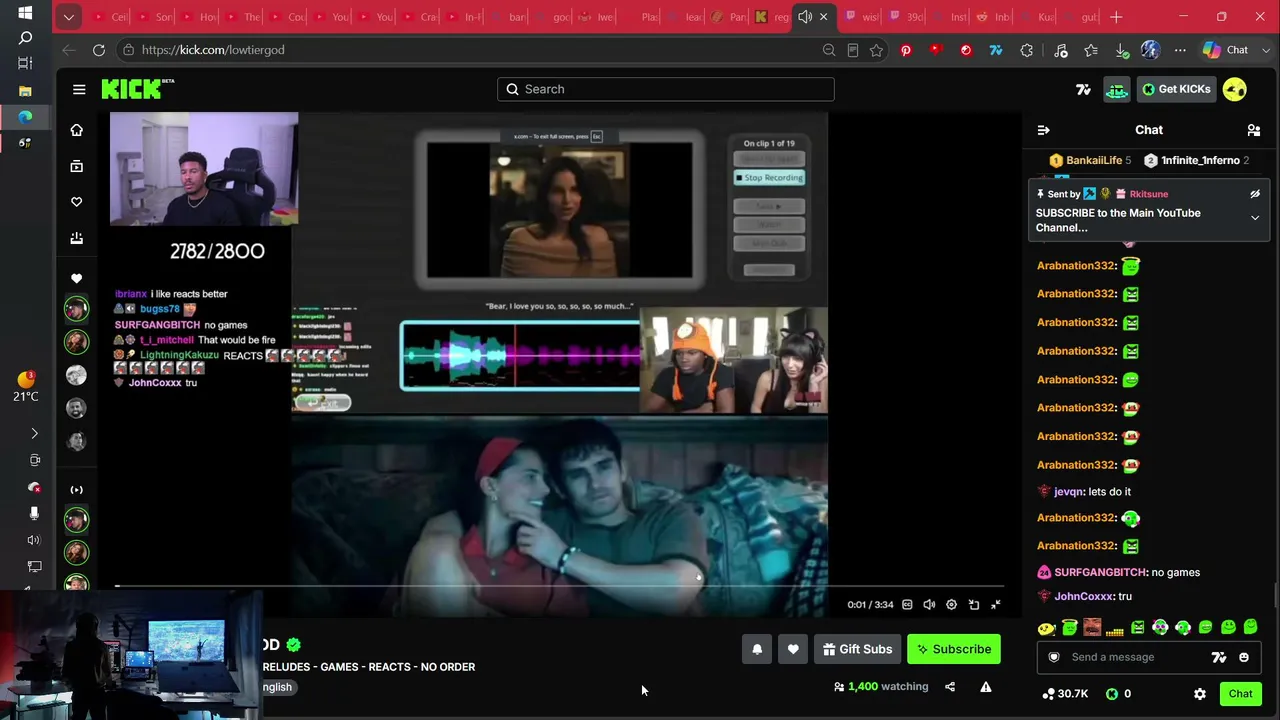1280x720 pixels.
Task: Open chat settings gear
Action: [1200, 694]
